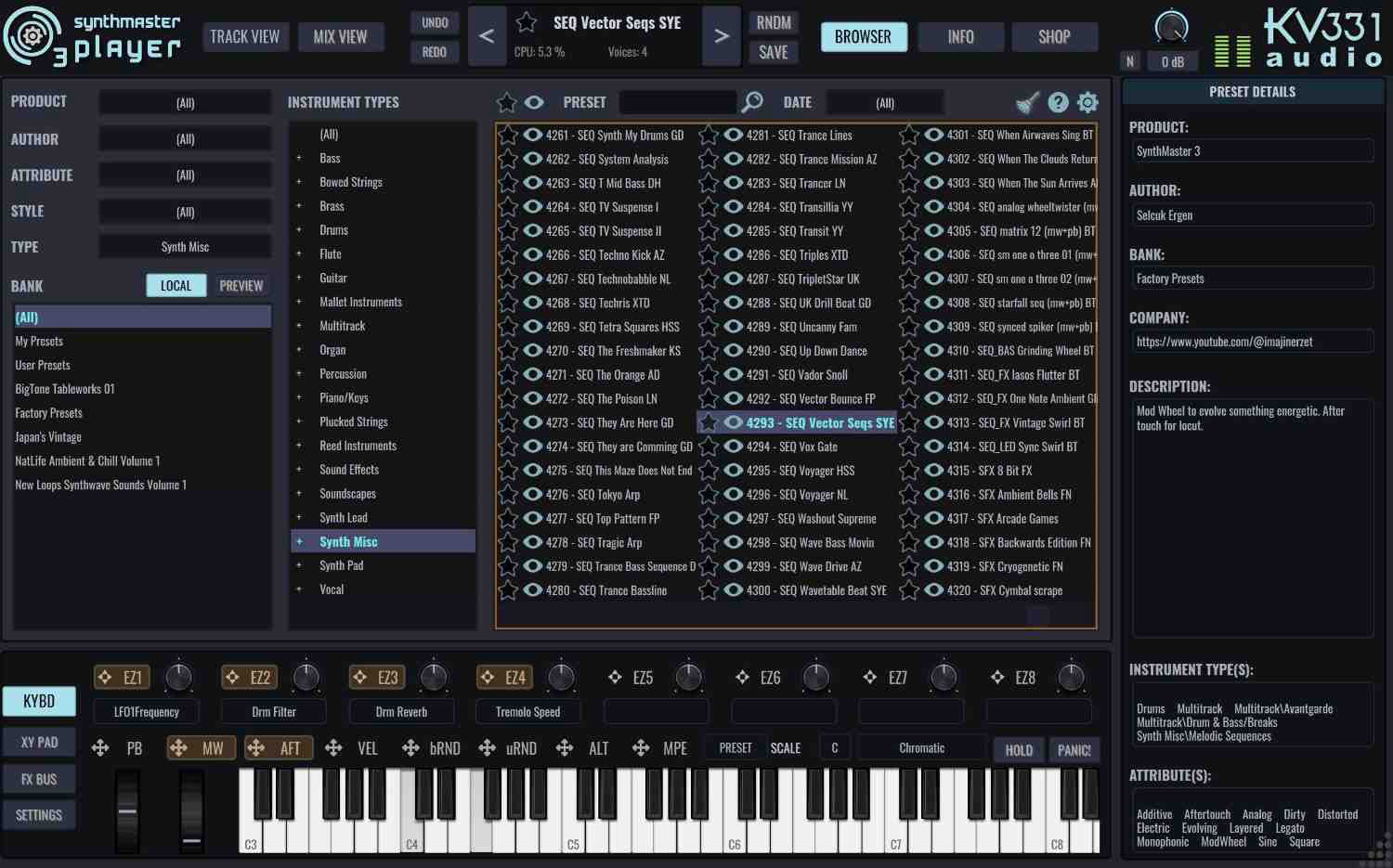Click the next preset arrow
Image resolution: width=1393 pixels, height=868 pixels.
pos(721,36)
